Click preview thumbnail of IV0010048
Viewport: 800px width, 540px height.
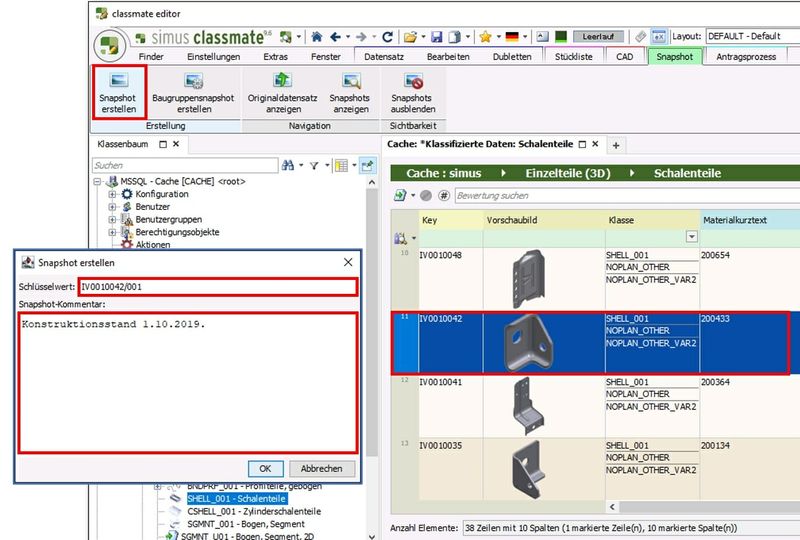pos(529,279)
